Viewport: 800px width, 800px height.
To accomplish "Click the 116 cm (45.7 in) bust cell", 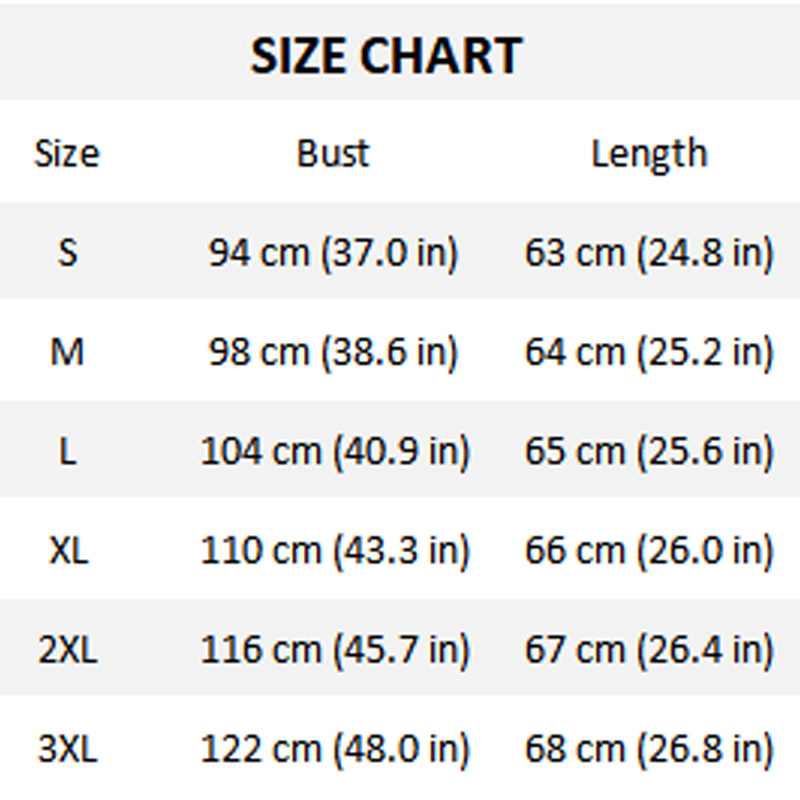I will (x=334, y=650).
